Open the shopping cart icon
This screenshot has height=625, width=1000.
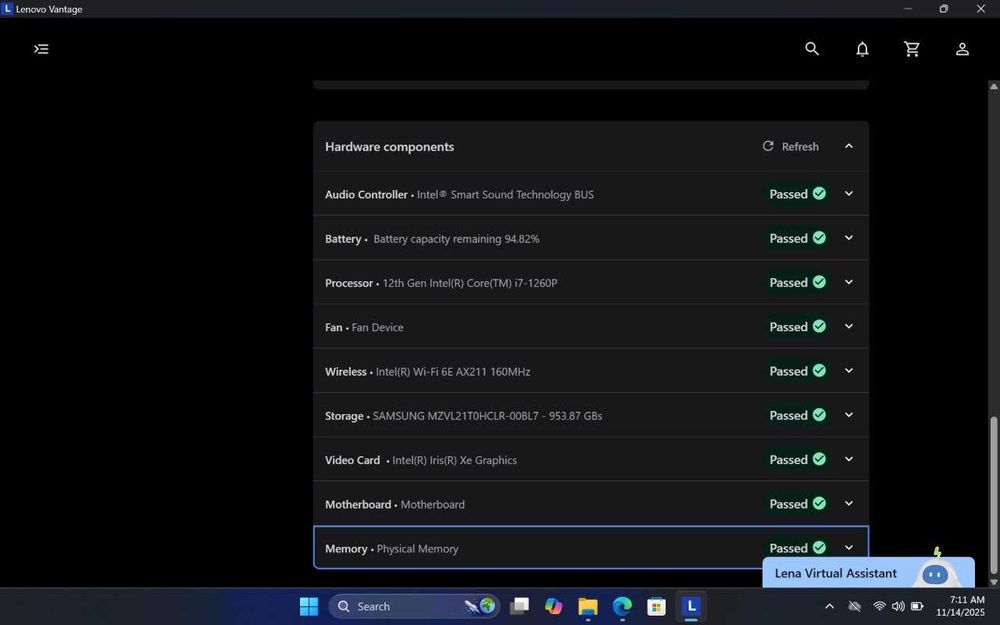[912, 49]
